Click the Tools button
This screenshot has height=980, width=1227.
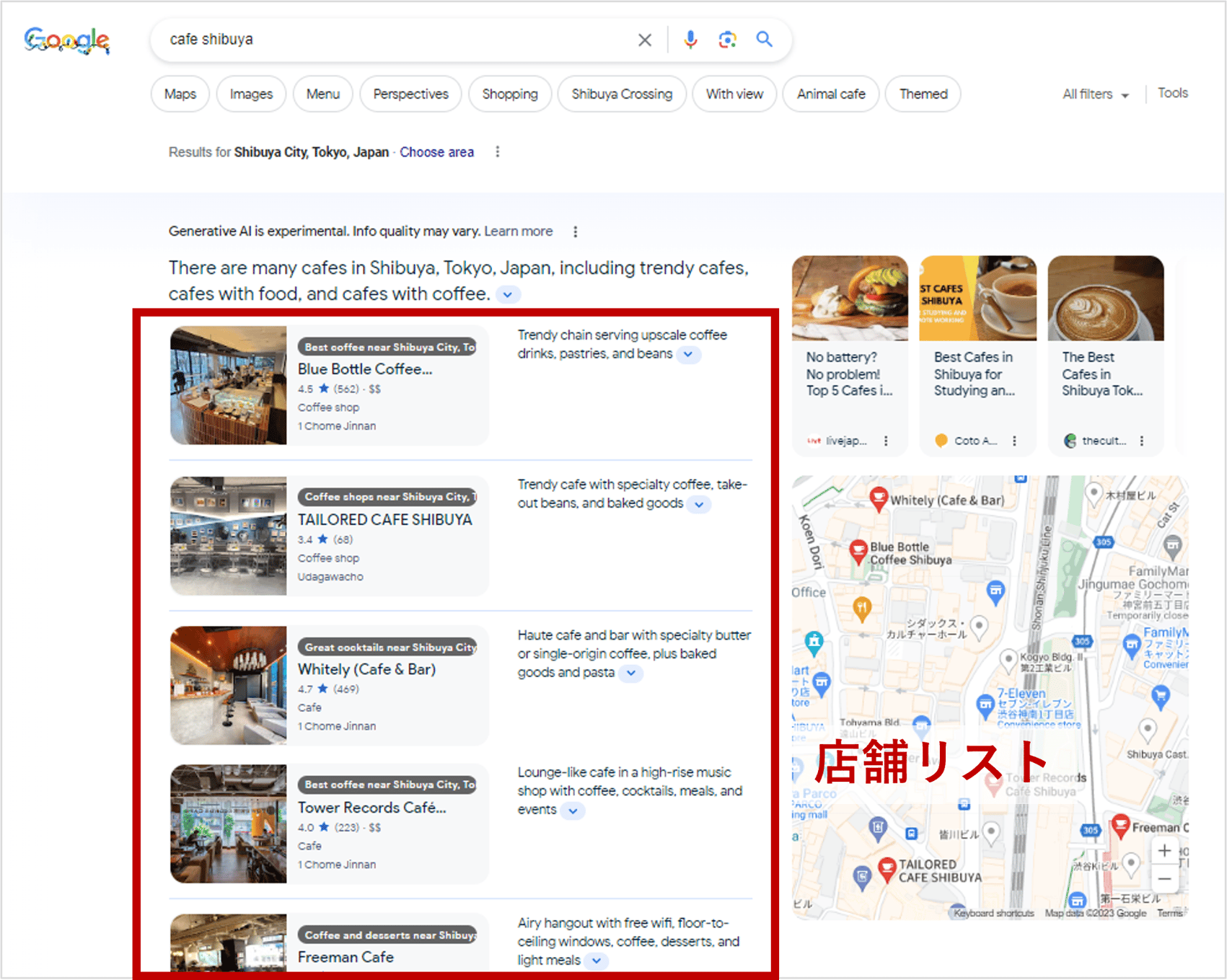(1173, 92)
